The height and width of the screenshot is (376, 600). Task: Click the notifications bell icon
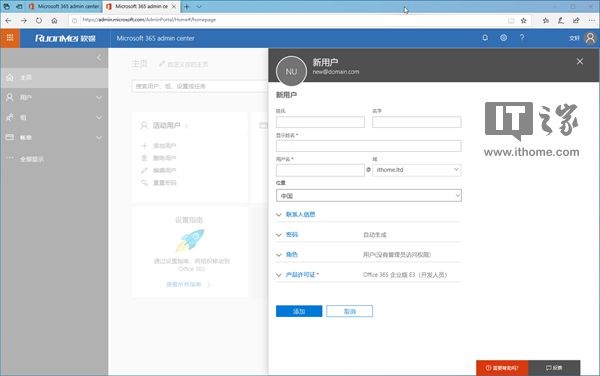(485, 38)
